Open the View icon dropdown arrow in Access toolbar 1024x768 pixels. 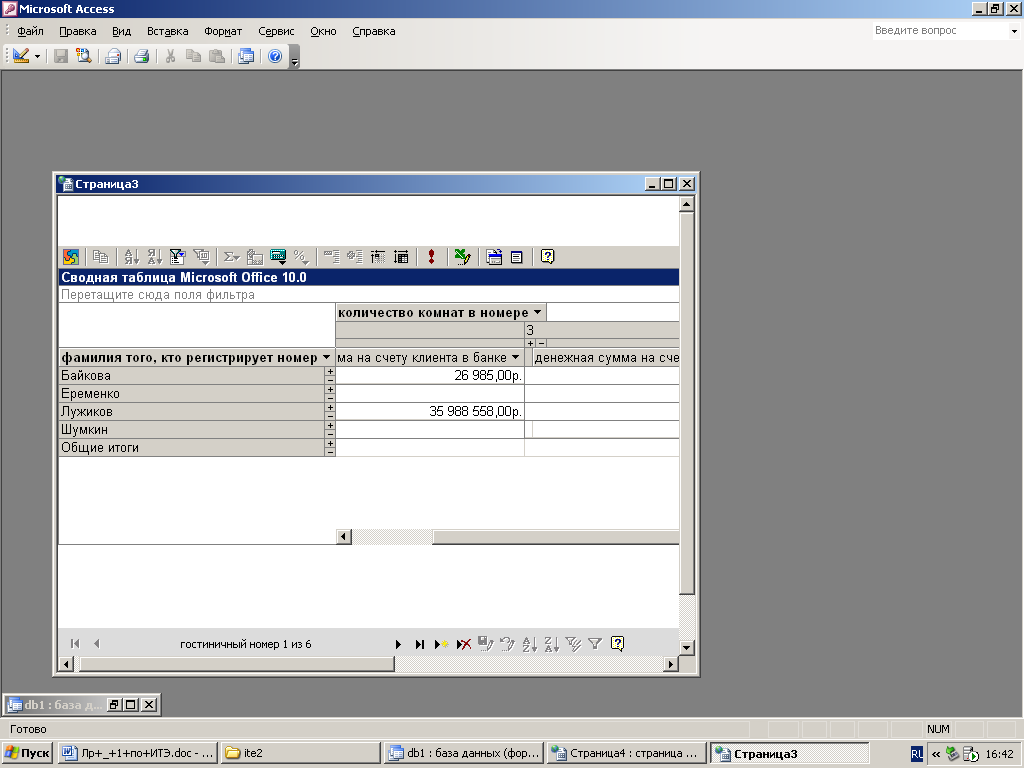37,57
